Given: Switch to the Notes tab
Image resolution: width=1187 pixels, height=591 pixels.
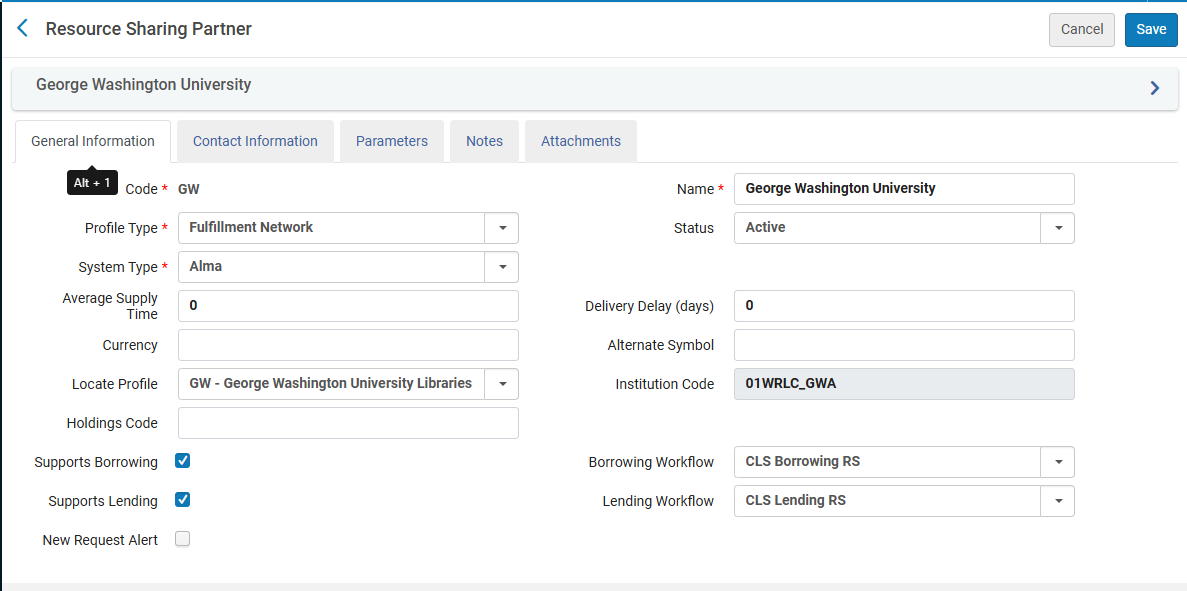Looking at the screenshot, I should click(484, 141).
